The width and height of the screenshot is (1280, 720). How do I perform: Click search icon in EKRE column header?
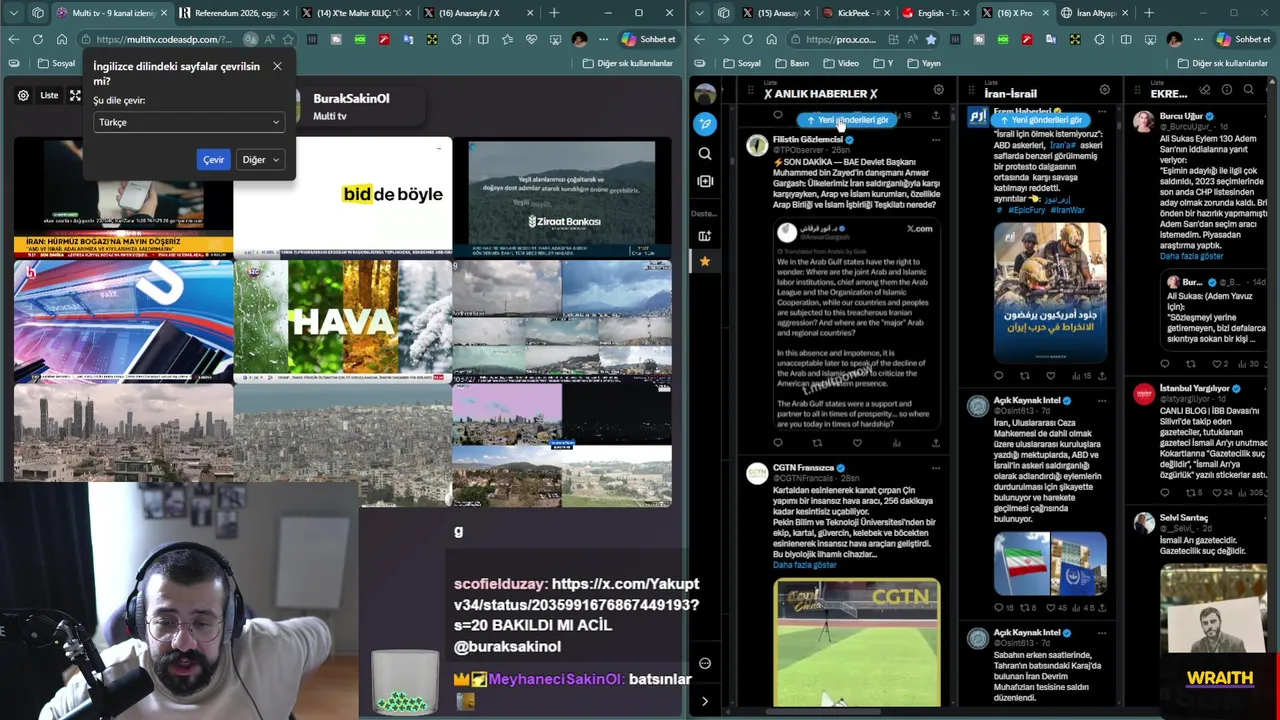pos(1249,90)
